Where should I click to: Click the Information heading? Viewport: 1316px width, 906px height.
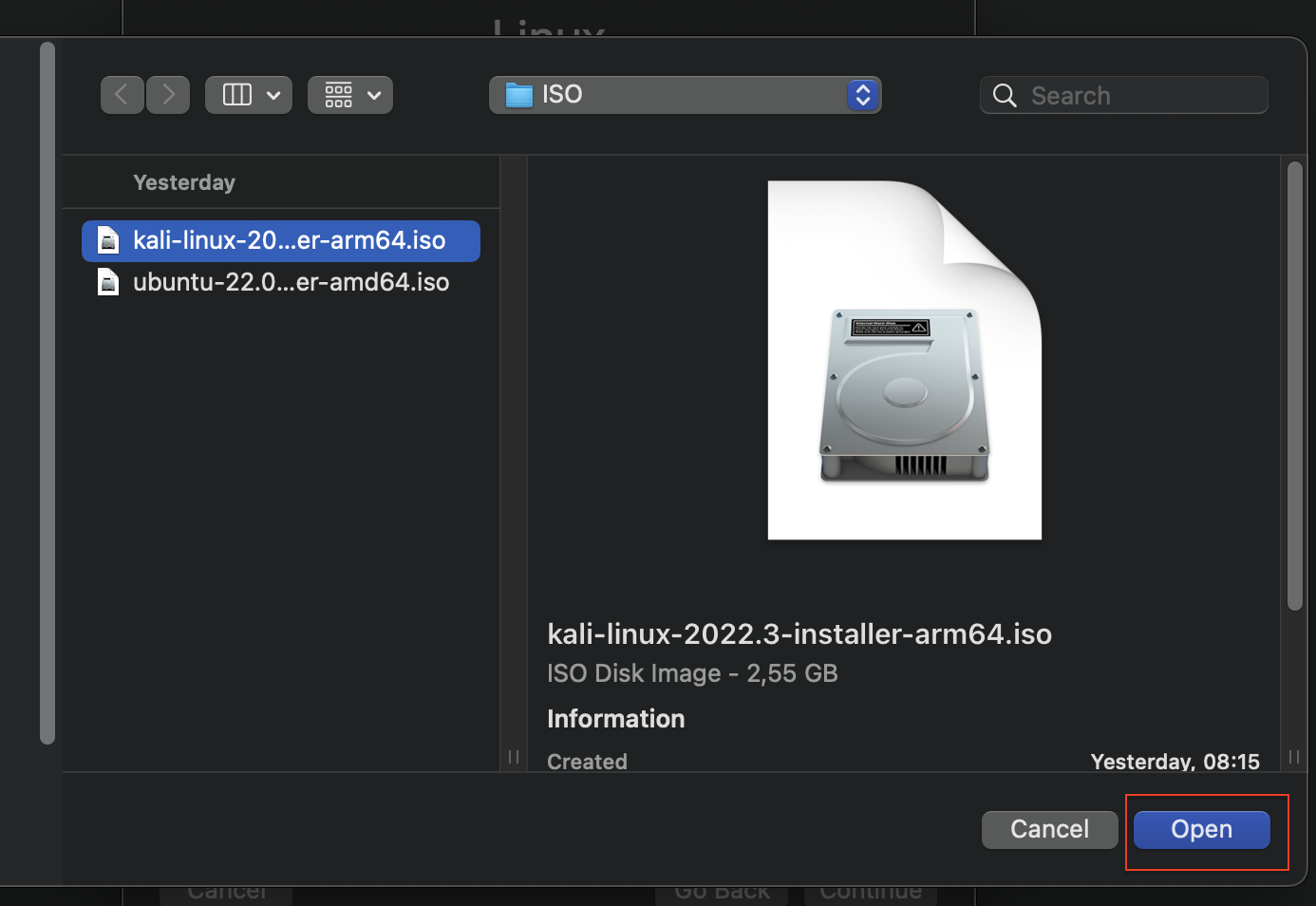616,719
